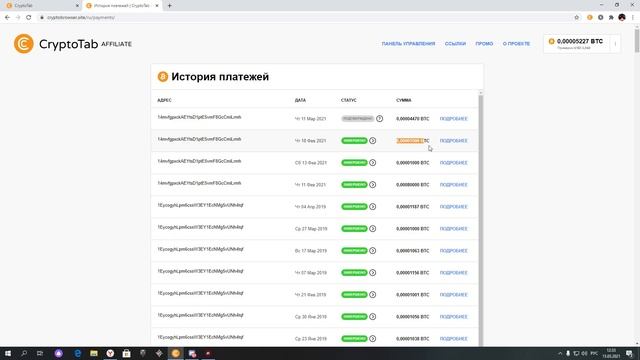
Task: Open the three-dot menu beside the balance
Action: [615, 44]
